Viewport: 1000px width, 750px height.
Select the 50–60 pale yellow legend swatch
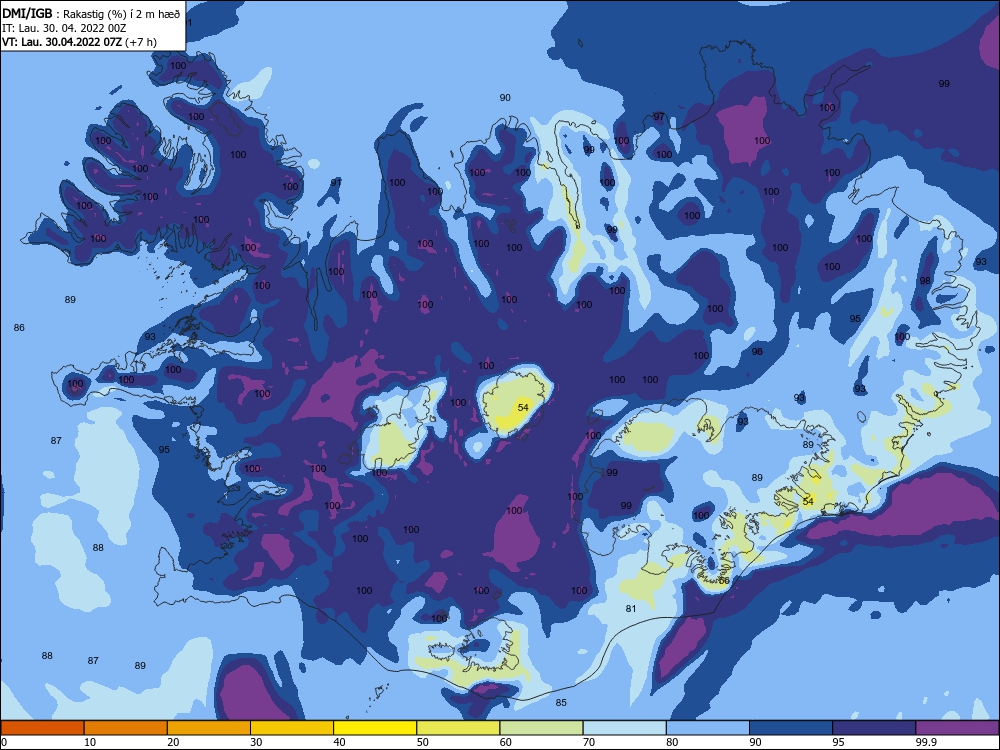click(458, 728)
